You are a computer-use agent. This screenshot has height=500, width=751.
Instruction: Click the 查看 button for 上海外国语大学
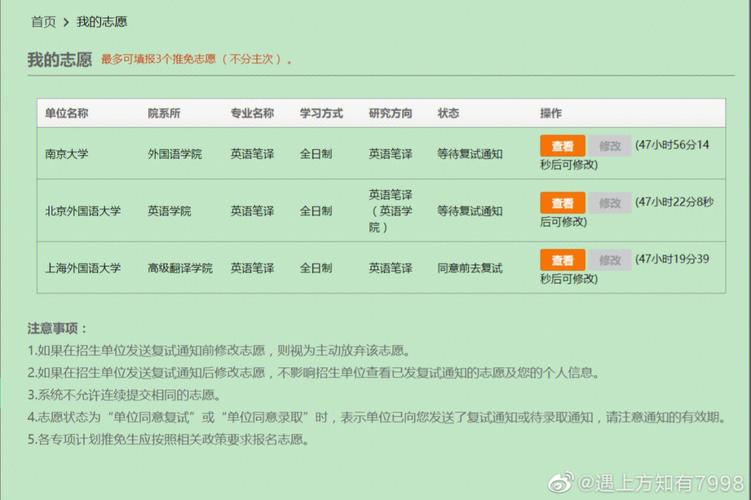click(562, 260)
